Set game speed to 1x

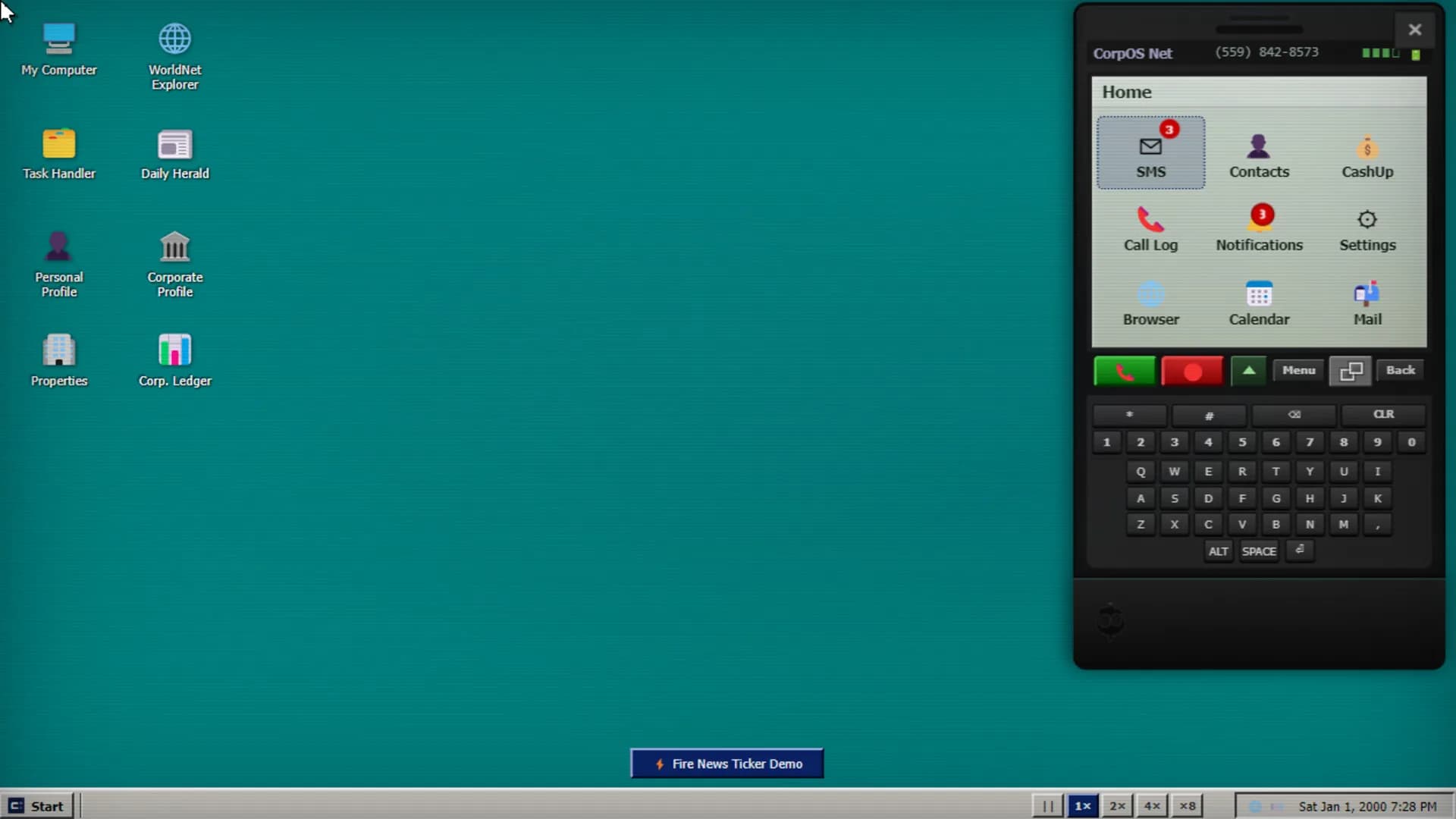click(x=1083, y=806)
